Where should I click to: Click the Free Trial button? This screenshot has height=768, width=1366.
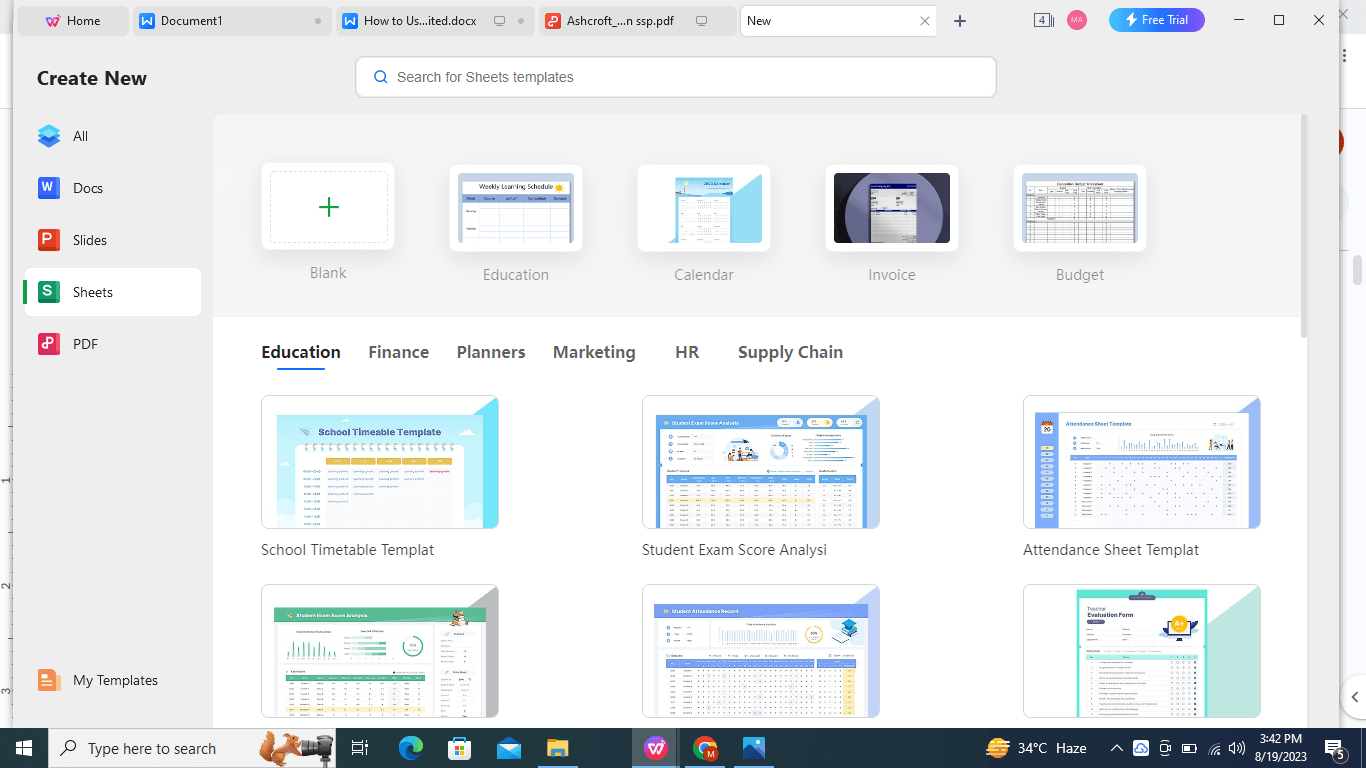click(1156, 19)
